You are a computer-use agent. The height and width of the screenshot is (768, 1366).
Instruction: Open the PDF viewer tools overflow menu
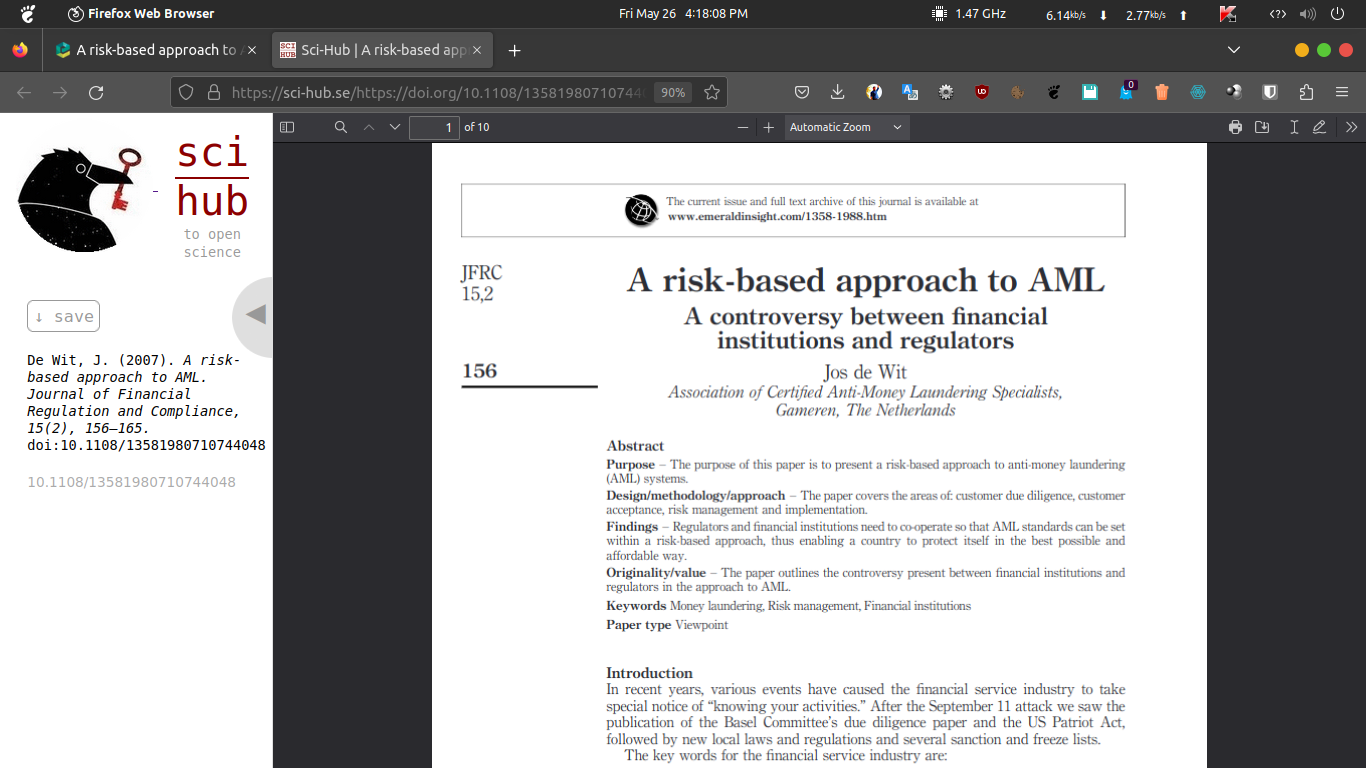[1351, 127]
